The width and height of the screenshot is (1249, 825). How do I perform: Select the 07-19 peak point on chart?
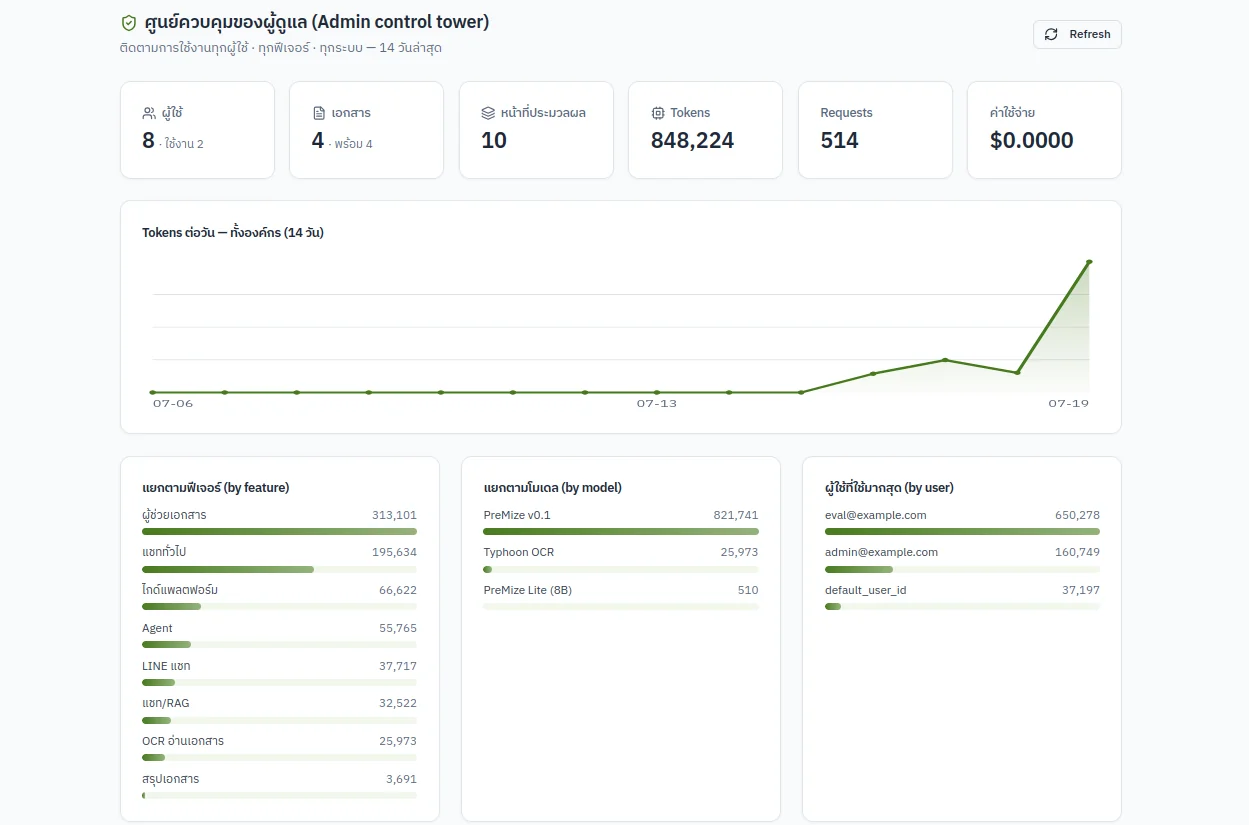[x=1089, y=262]
